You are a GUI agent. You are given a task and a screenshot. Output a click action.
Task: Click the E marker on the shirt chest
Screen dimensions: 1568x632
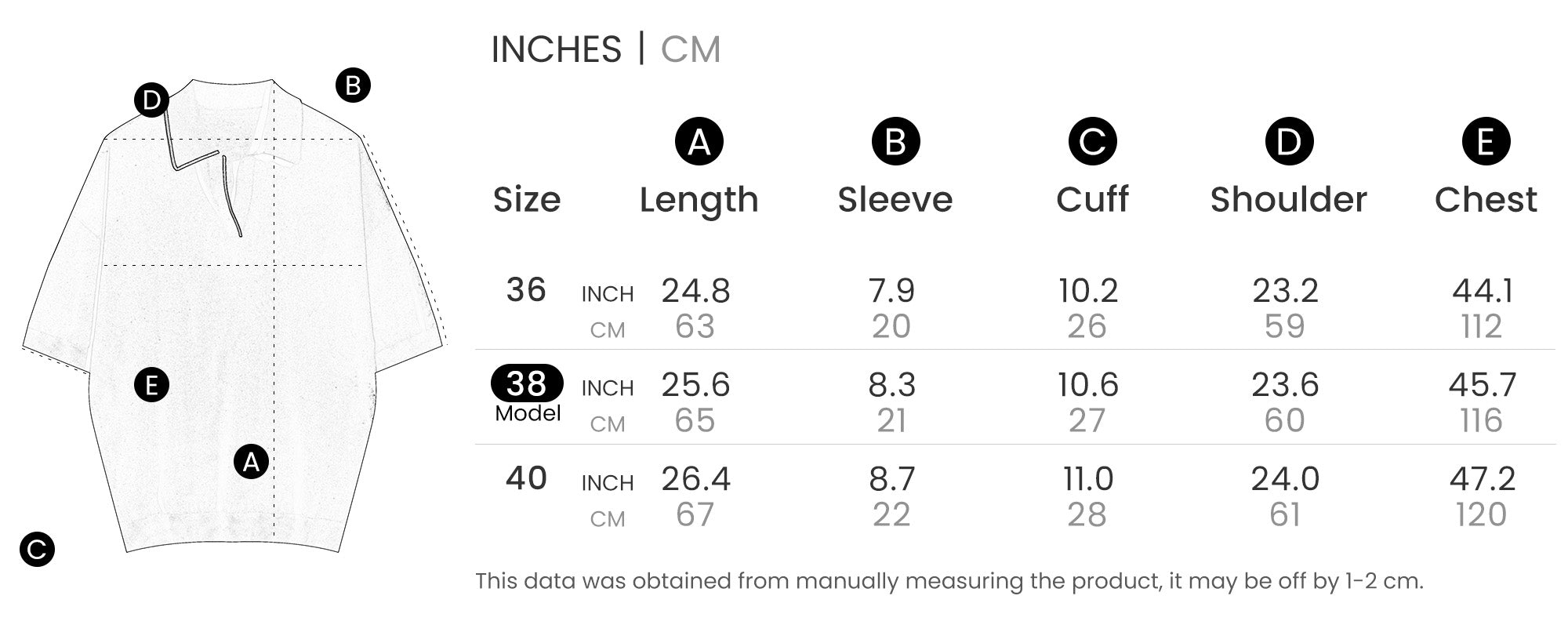[x=151, y=385]
